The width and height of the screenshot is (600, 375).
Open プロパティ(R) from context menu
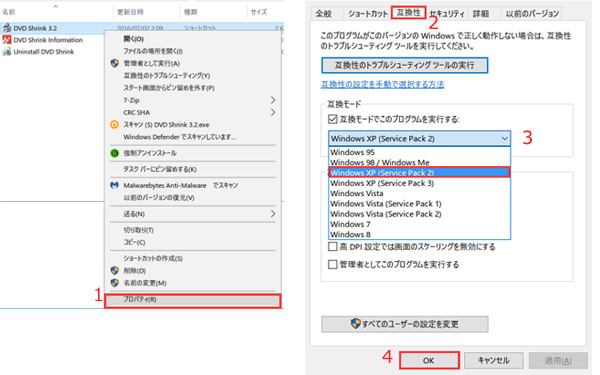point(192,300)
